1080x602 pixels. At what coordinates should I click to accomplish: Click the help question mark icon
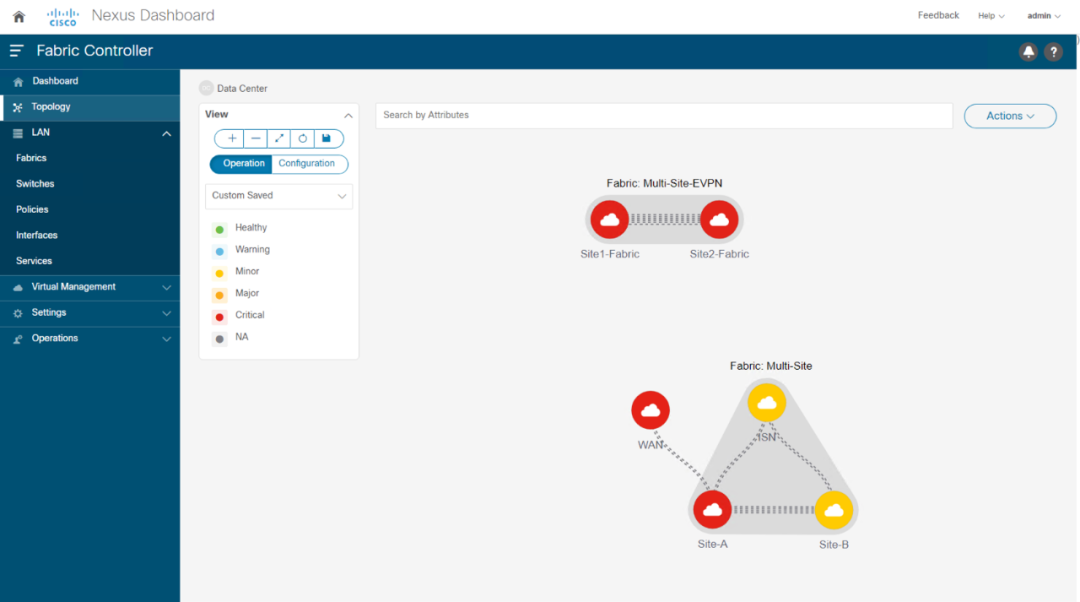tap(1053, 52)
